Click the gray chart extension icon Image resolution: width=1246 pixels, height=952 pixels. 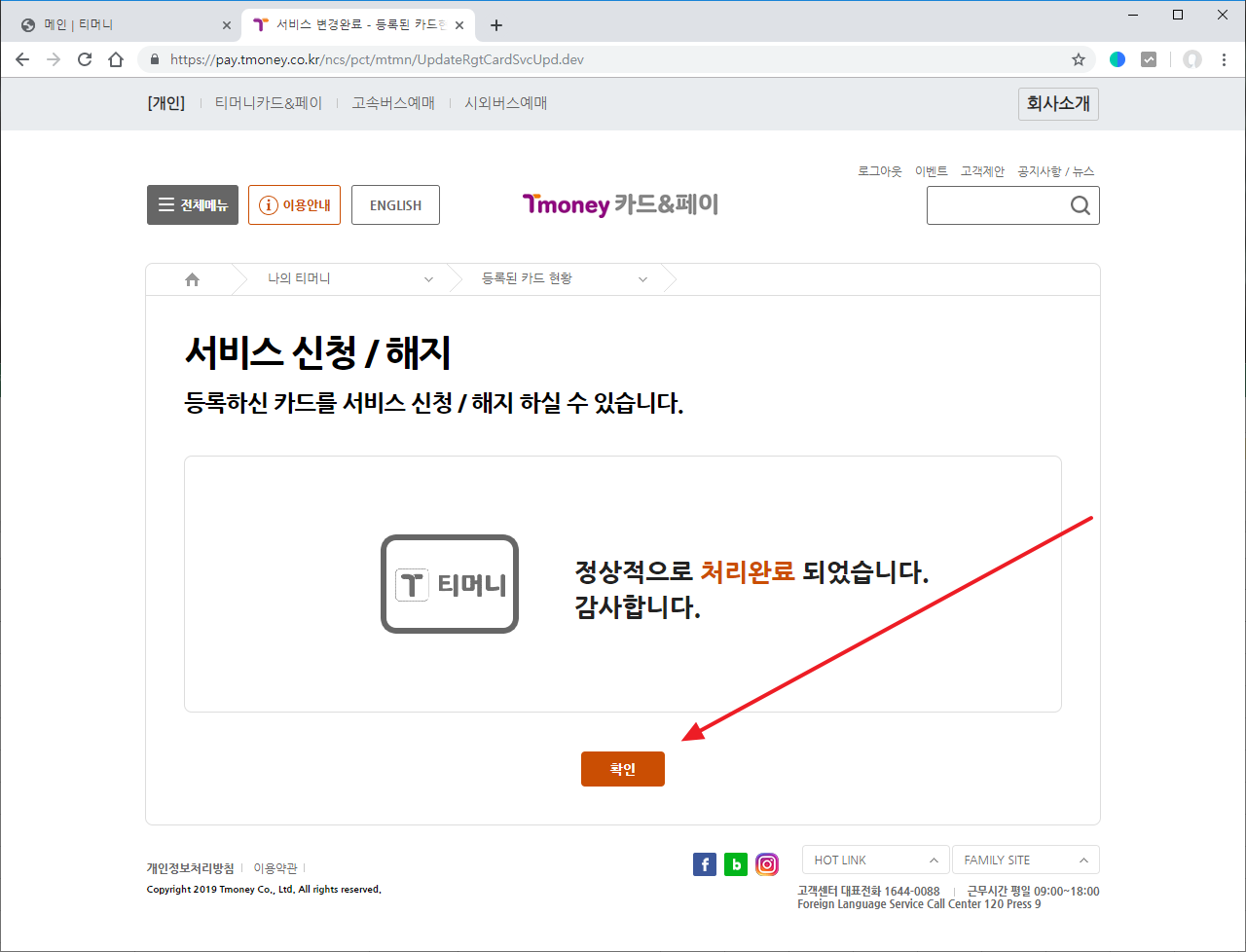coord(1149,59)
